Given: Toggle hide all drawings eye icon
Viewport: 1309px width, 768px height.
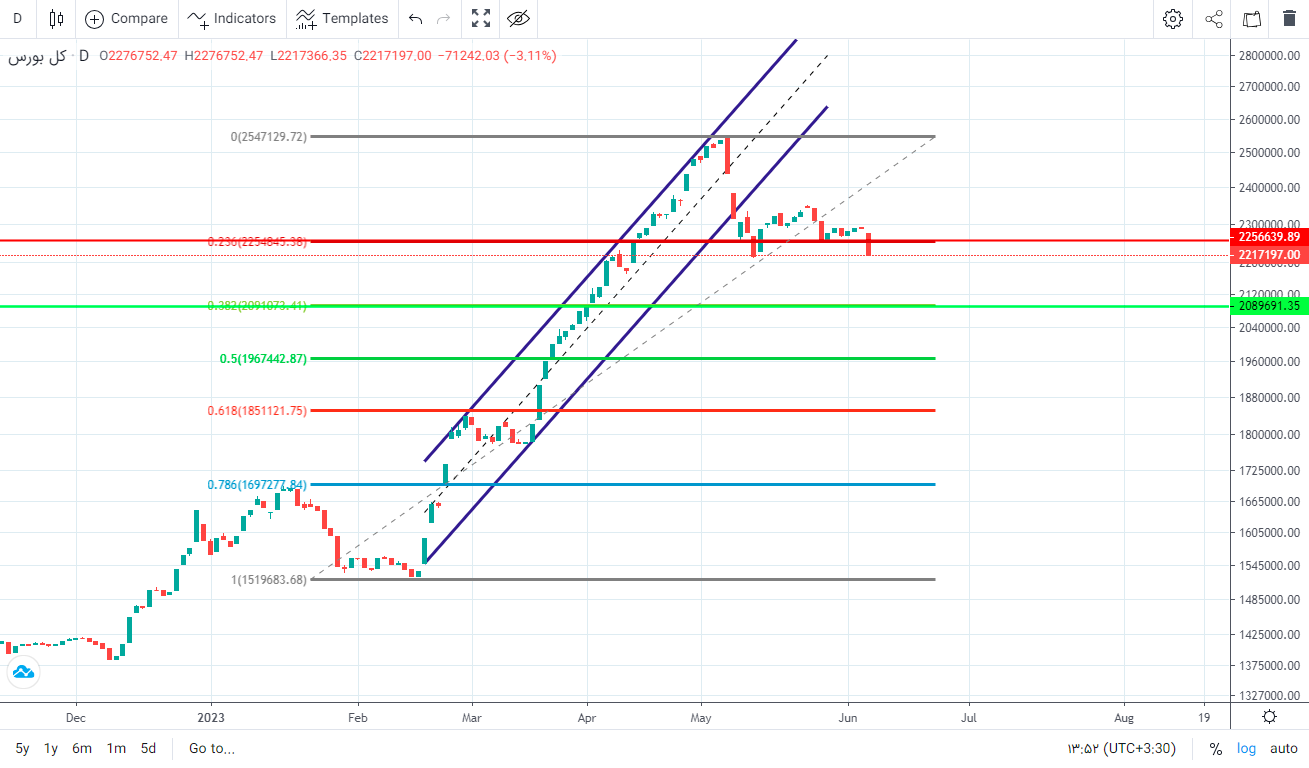Looking at the screenshot, I should pyautogui.click(x=517, y=18).
